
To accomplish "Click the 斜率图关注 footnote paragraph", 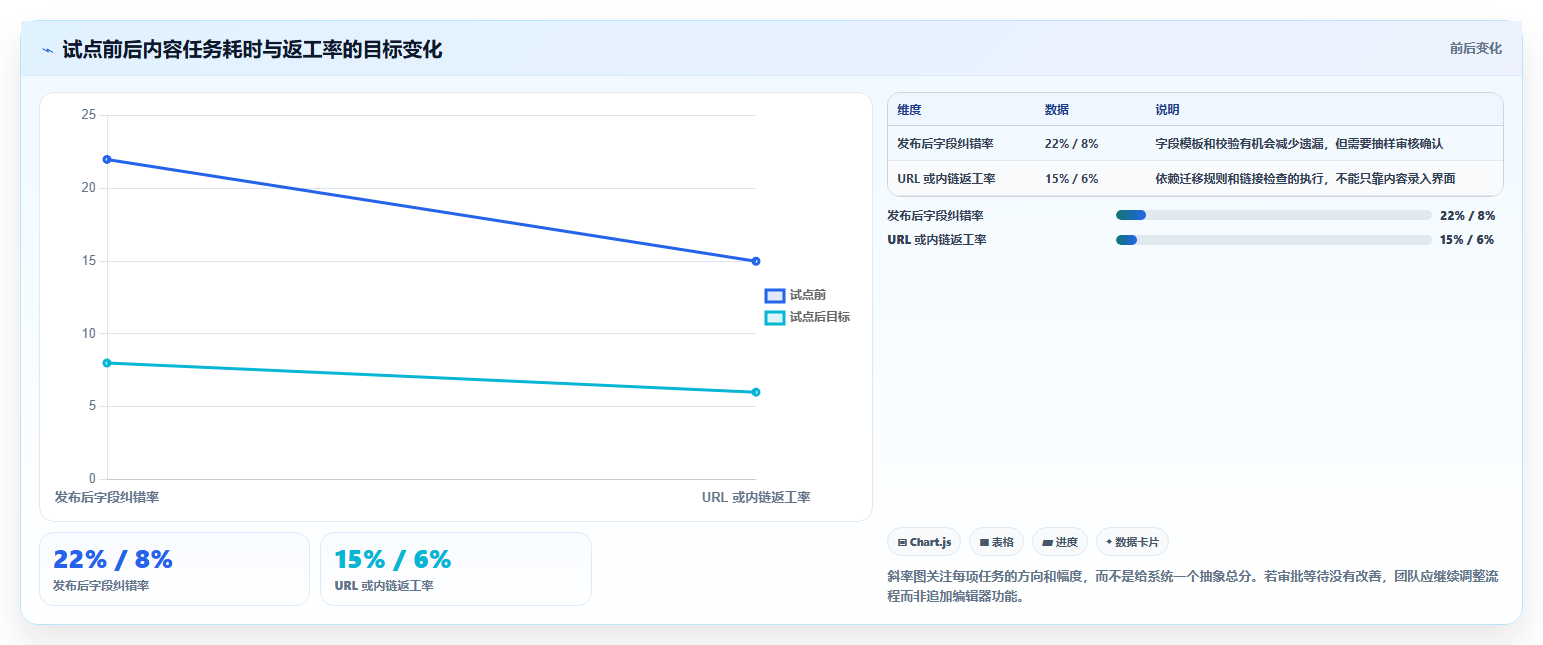I will [x=1192, y=587].
